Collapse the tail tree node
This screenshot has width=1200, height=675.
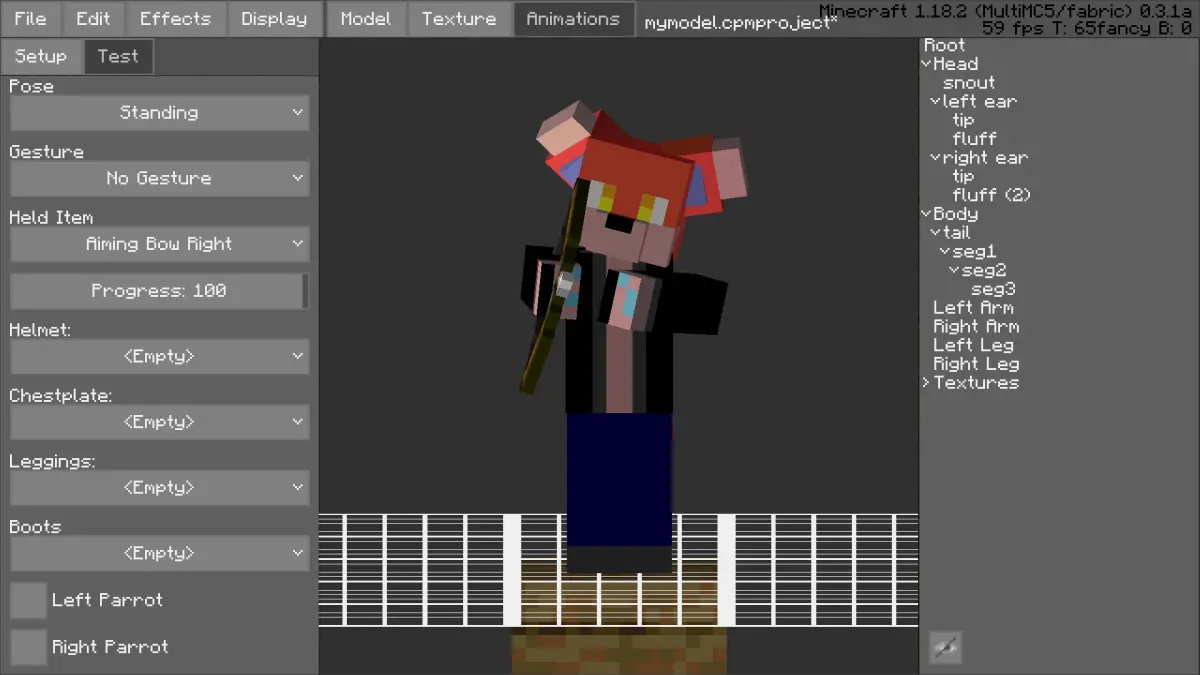coord(936,233)
